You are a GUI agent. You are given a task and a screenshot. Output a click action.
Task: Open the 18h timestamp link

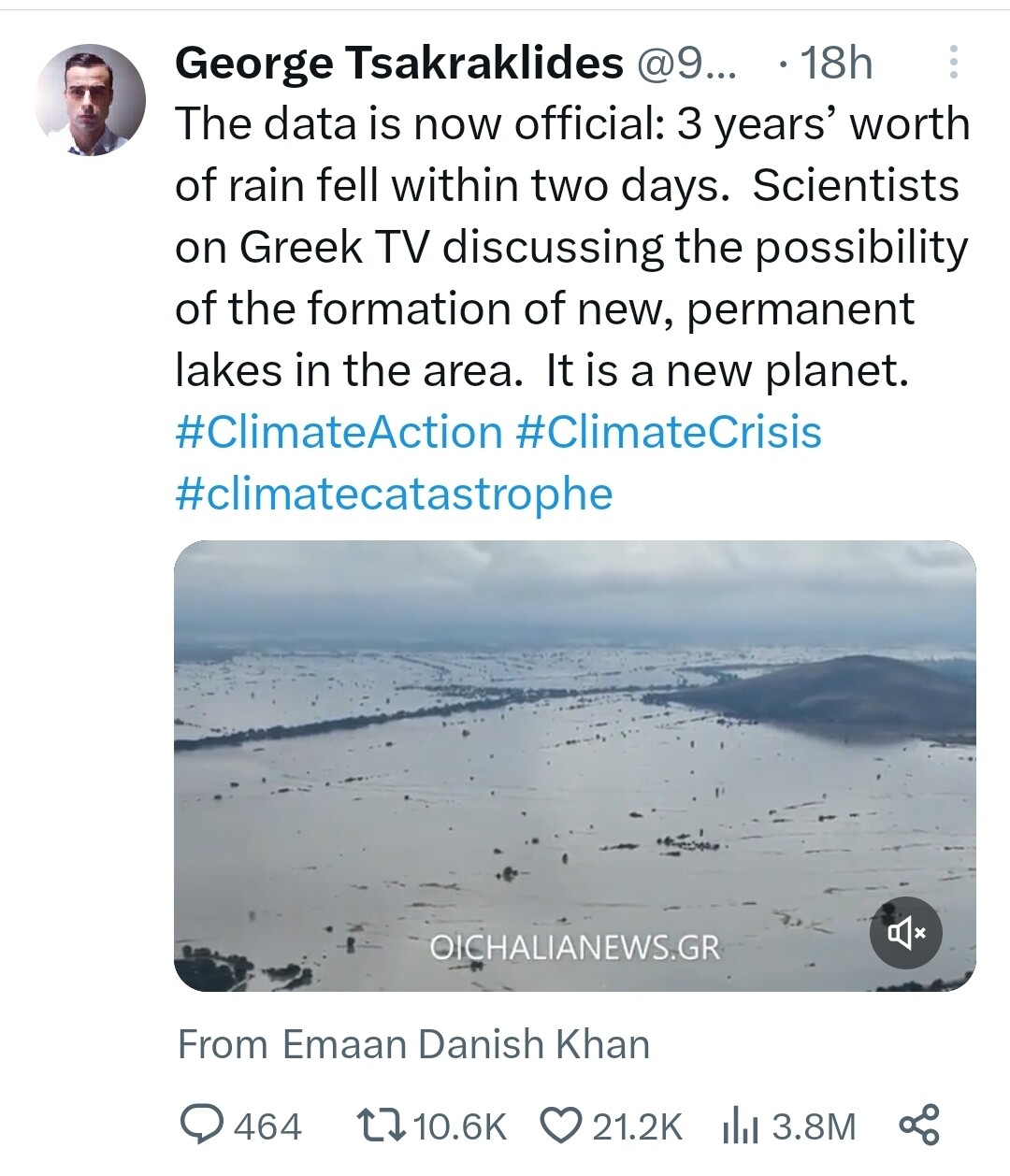coord(836,63)
